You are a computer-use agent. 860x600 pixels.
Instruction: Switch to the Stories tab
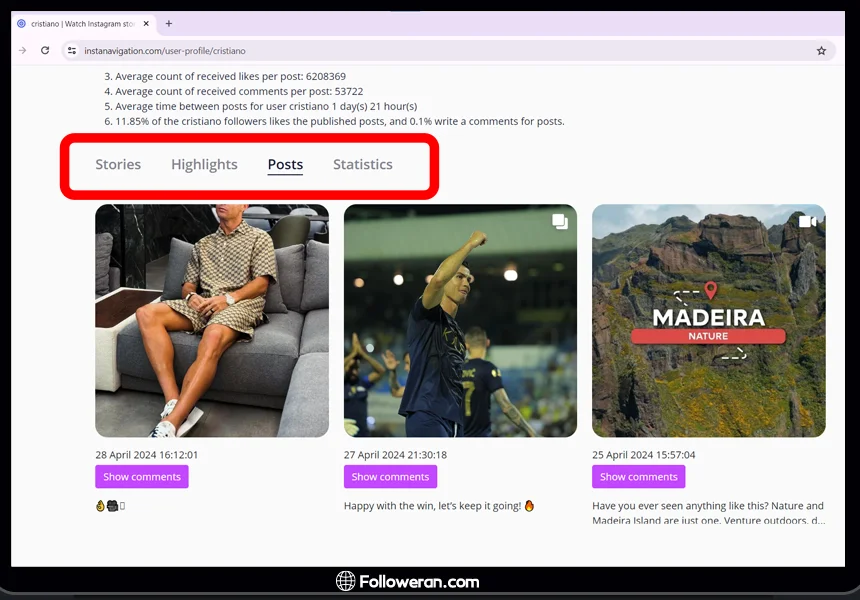click(x=118, y=164)
